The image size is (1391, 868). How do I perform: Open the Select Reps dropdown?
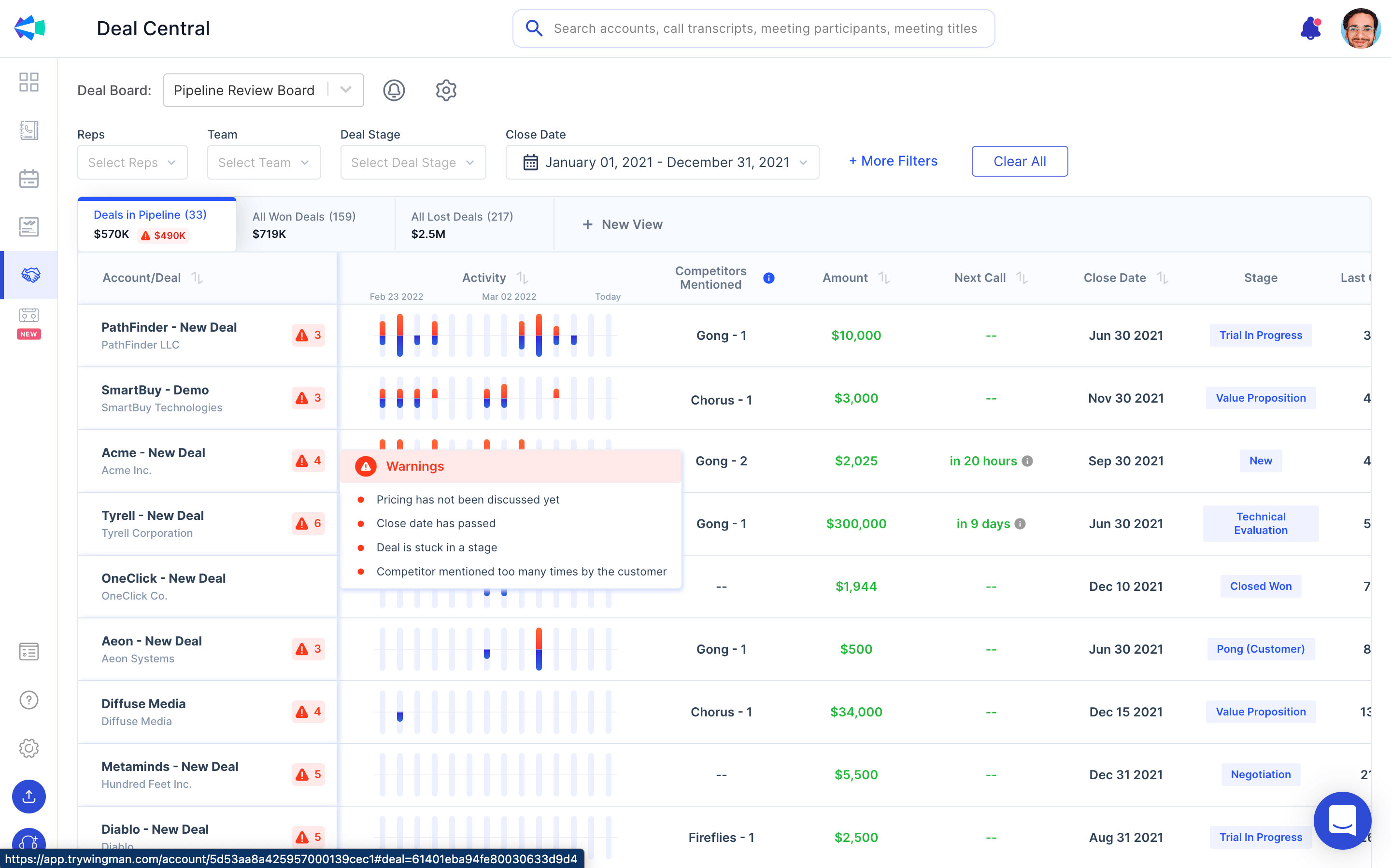coord(132,163)
